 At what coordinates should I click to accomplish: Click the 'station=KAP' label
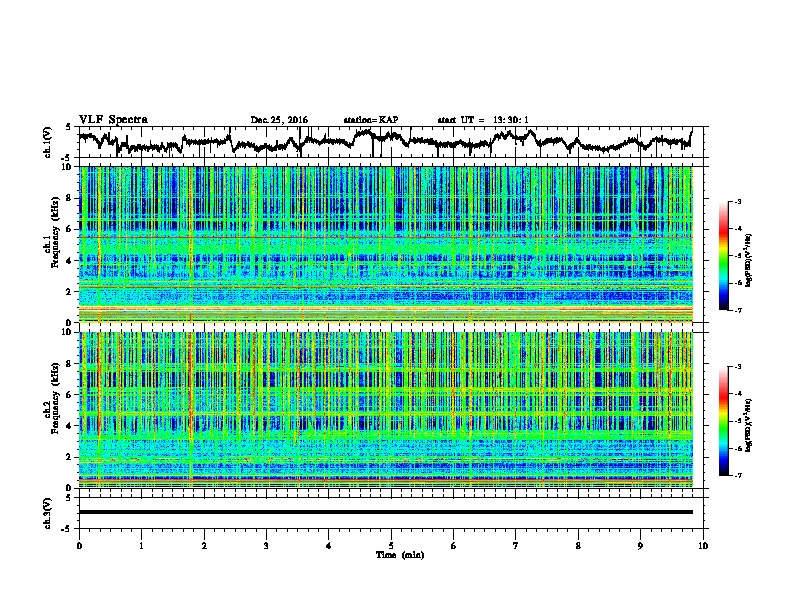point(371,120)
